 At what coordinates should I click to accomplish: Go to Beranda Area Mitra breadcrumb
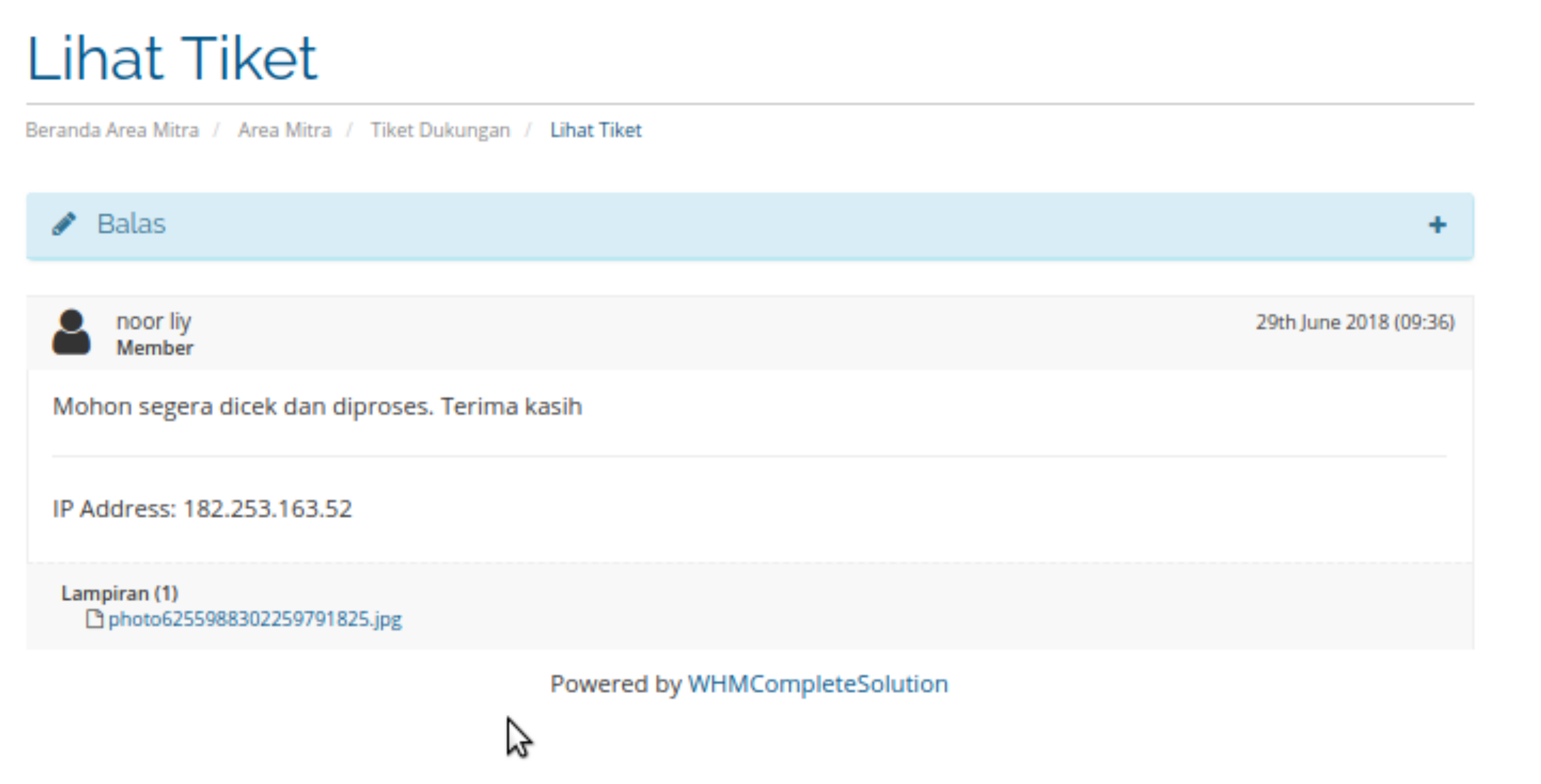112,130
